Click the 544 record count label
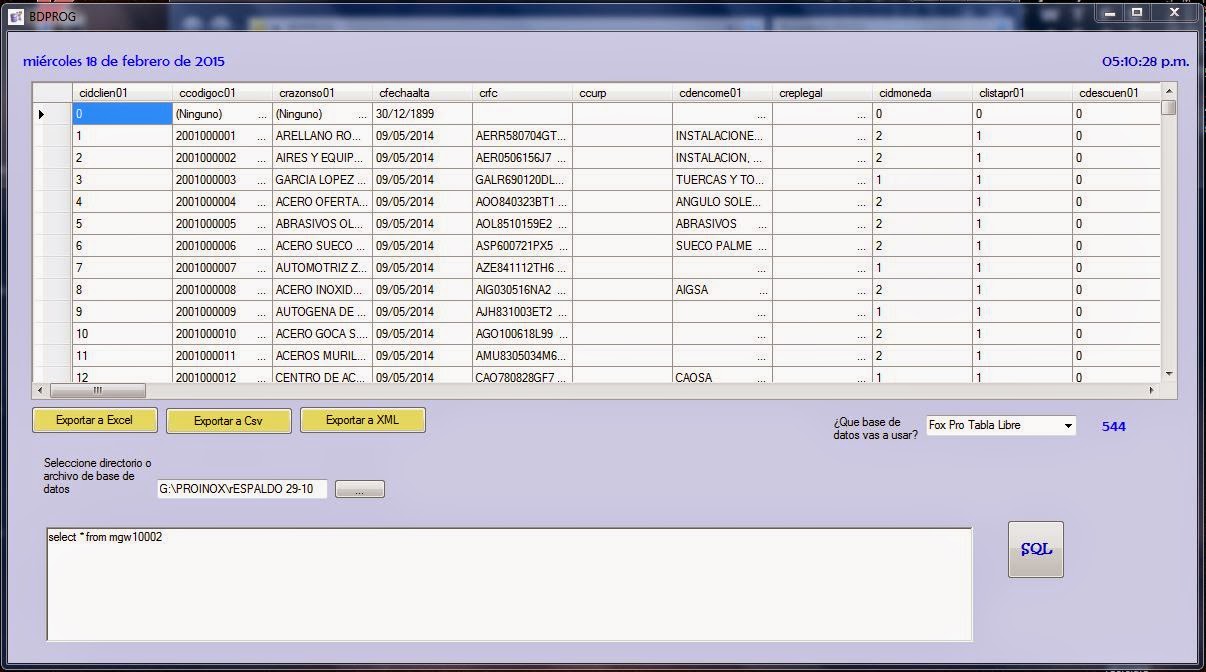1206x672 pixels. coord(1114,426)
